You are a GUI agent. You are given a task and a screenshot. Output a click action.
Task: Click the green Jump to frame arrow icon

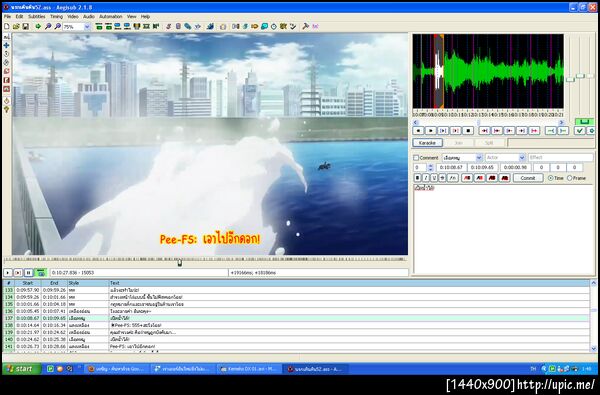point(38,26)
